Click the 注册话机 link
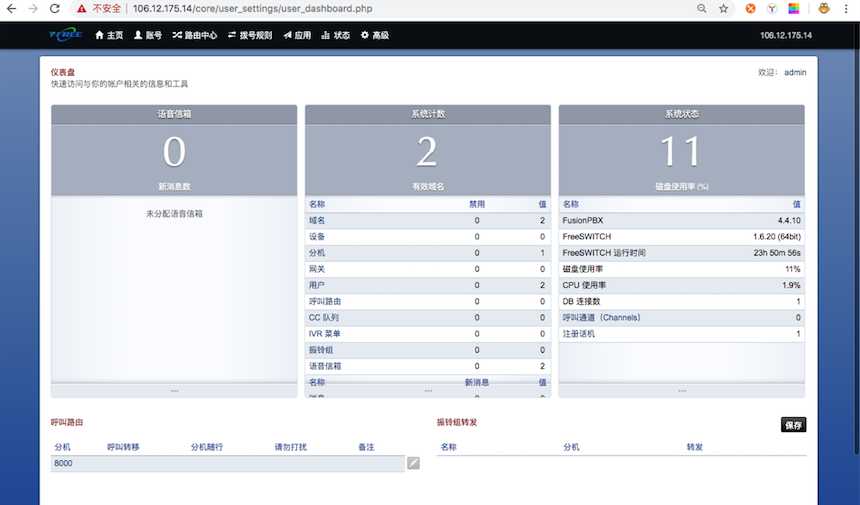 click(578, 334)
